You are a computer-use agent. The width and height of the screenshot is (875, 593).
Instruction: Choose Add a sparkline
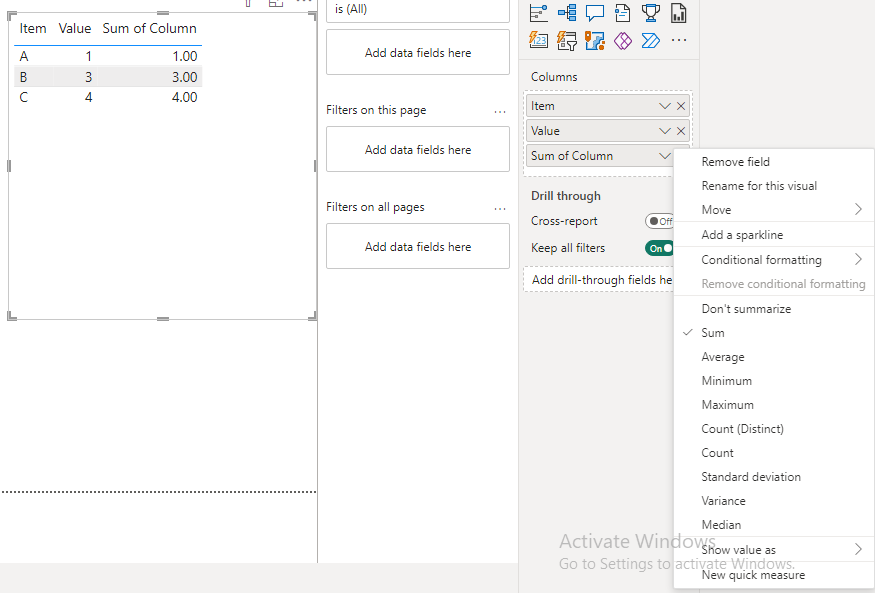coord(773,235)
